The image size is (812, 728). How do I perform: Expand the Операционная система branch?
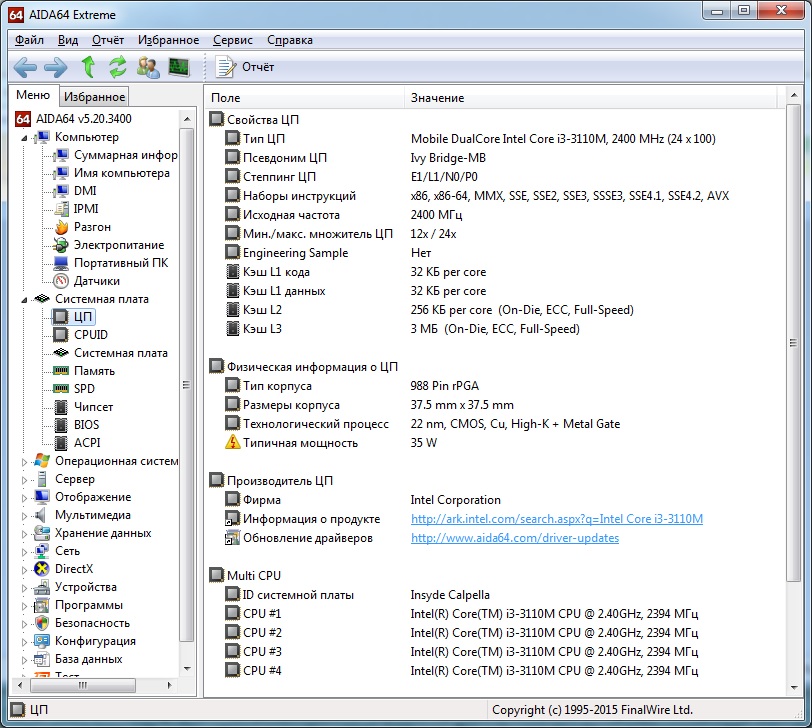pos(24,462)
